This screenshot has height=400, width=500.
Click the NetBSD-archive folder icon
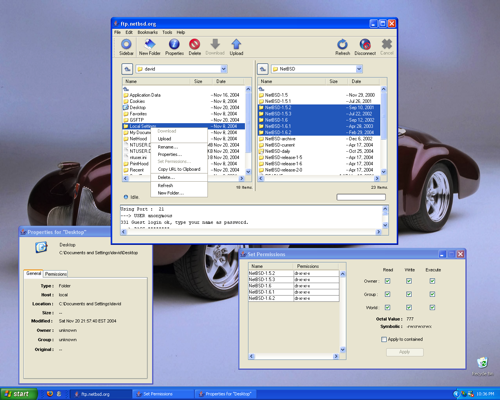pos(261,139)
